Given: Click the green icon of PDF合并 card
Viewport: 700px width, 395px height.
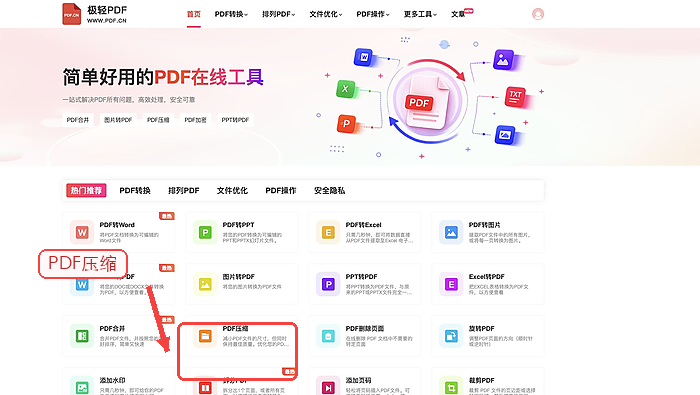Looking at the screenshot, I should (x=82, y=336).
